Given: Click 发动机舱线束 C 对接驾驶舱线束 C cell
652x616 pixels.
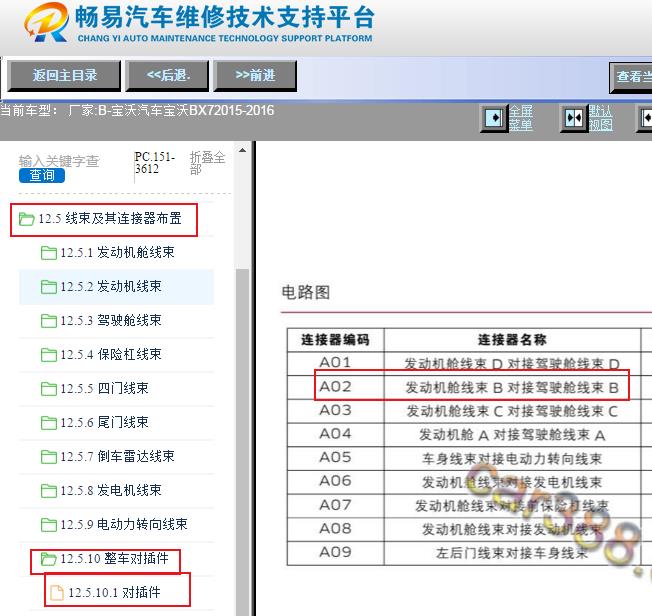Looking at the screenshot, I should pyautogui.click(x=512, y=411).
